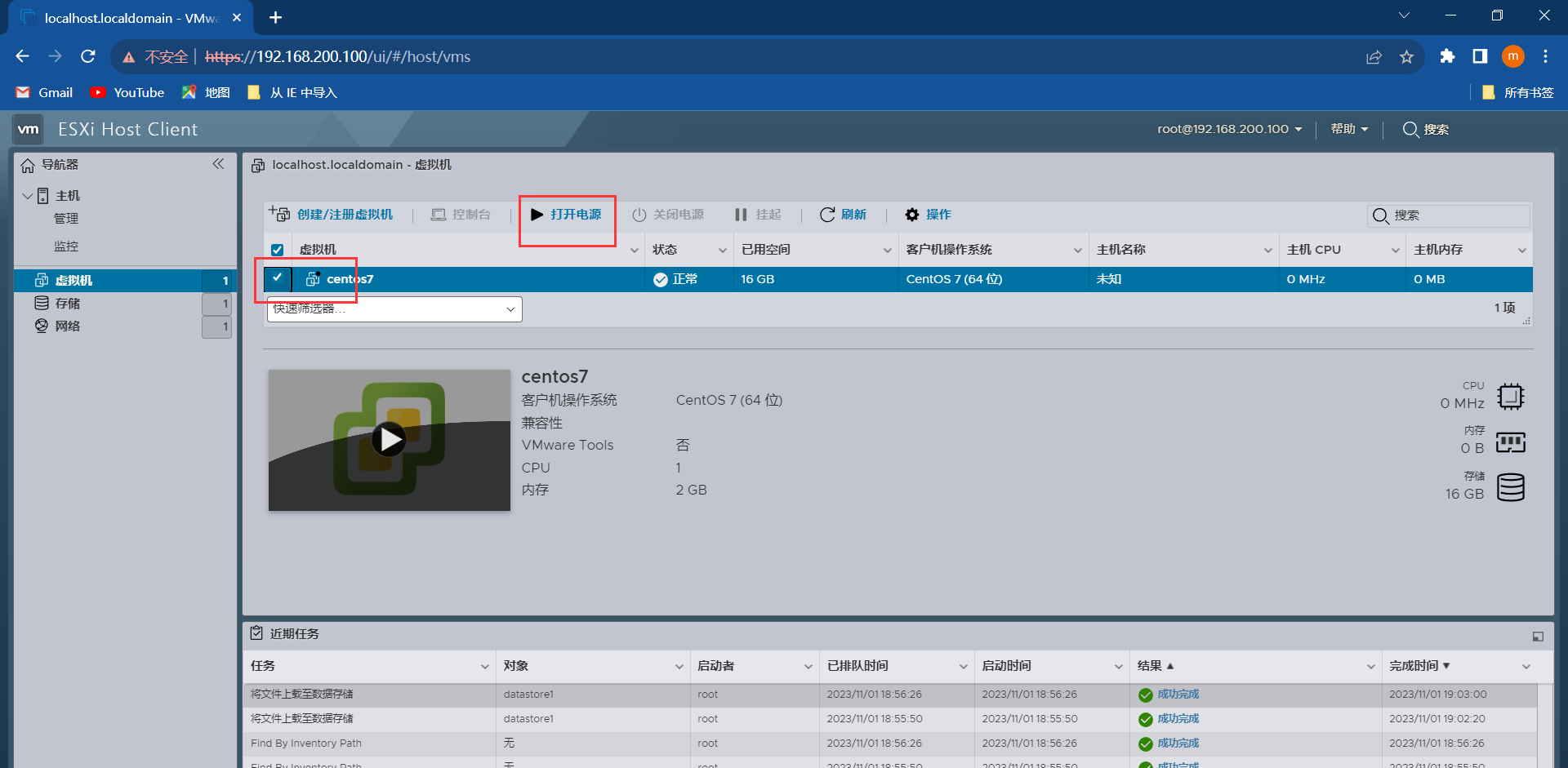Open the Help dropdown menu

[x=1349, y=129]
